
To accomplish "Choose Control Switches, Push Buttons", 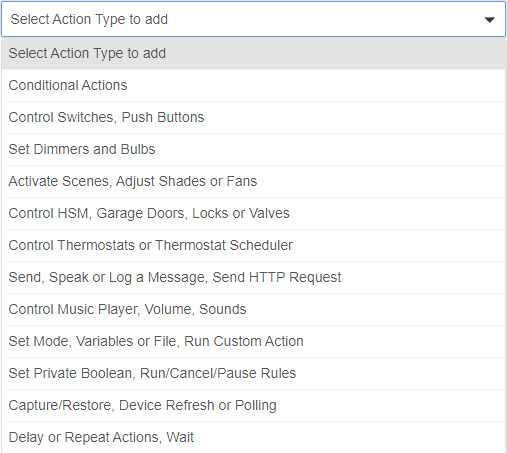I will point(253,117).
